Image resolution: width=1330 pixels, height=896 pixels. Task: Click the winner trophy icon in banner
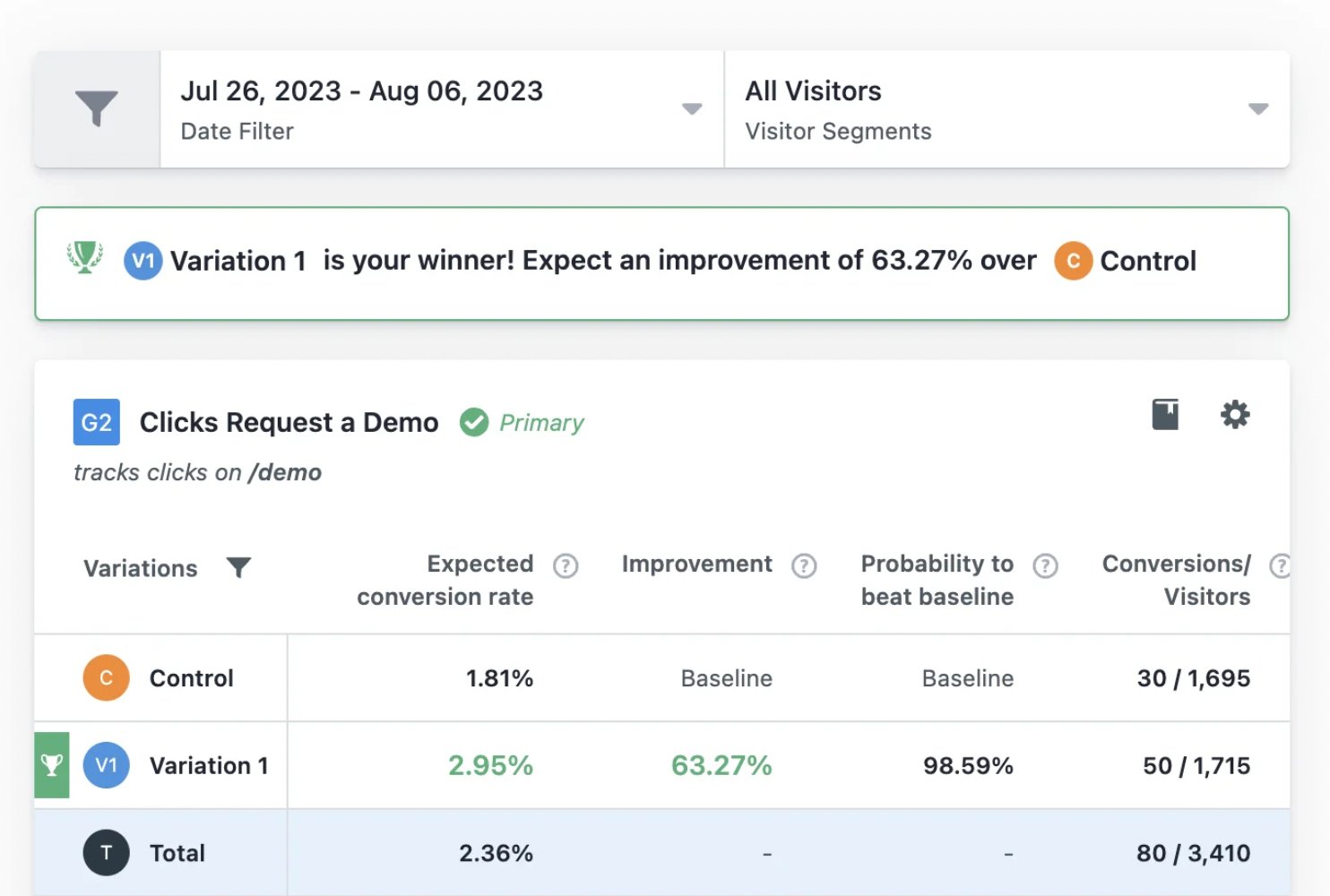(x=85, y=258)
